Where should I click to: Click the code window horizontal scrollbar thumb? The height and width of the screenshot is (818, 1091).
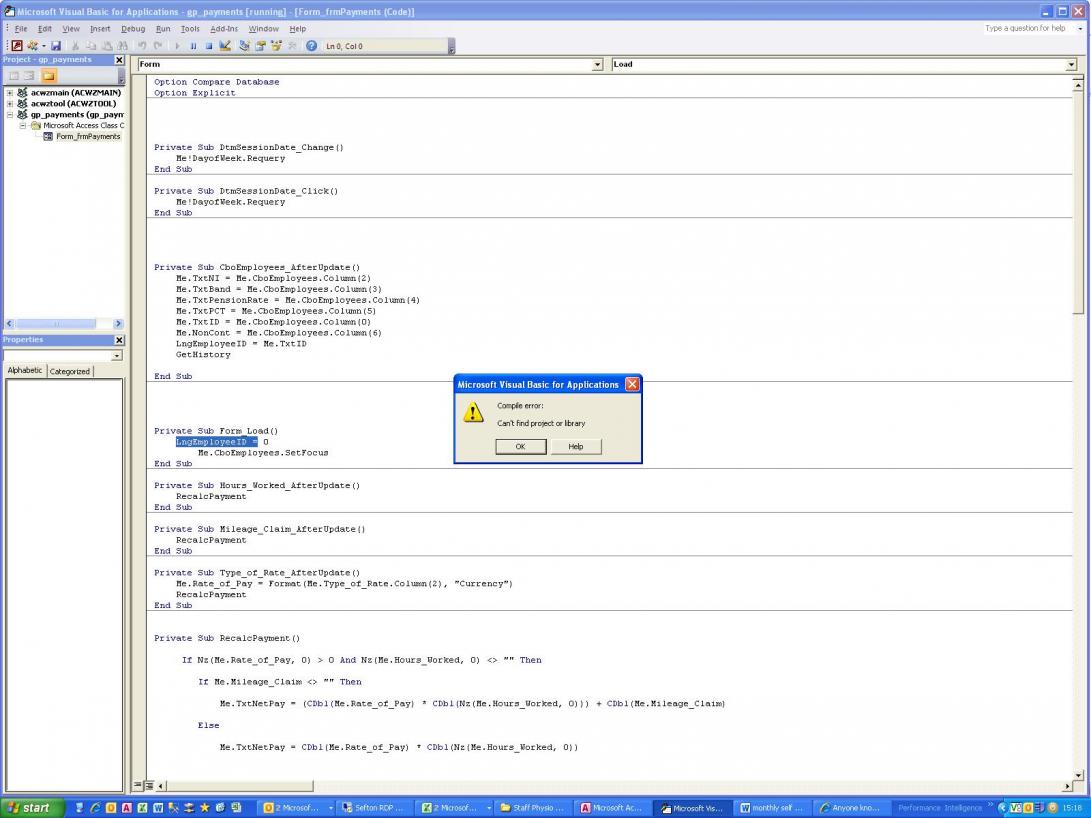(x=240, y=786)
